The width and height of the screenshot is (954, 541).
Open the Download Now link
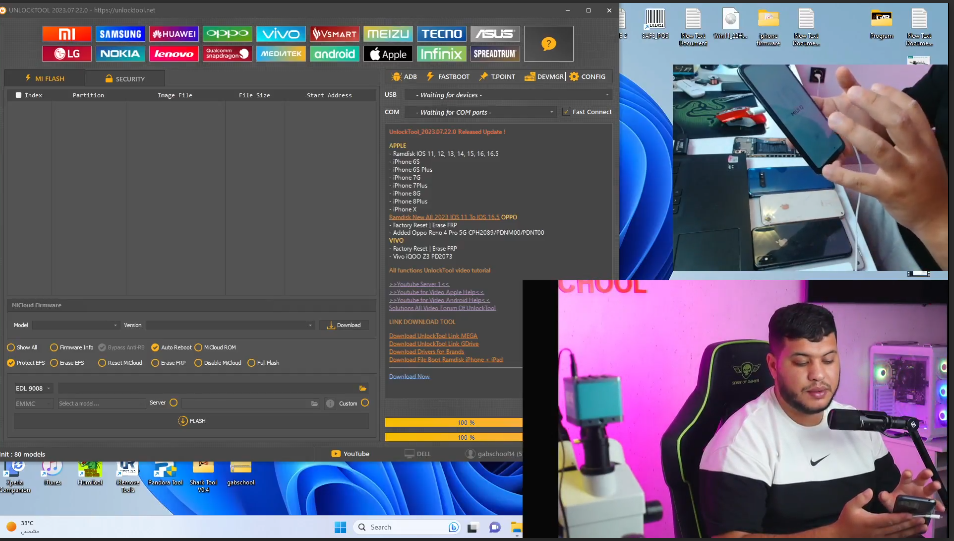(409, 377)
